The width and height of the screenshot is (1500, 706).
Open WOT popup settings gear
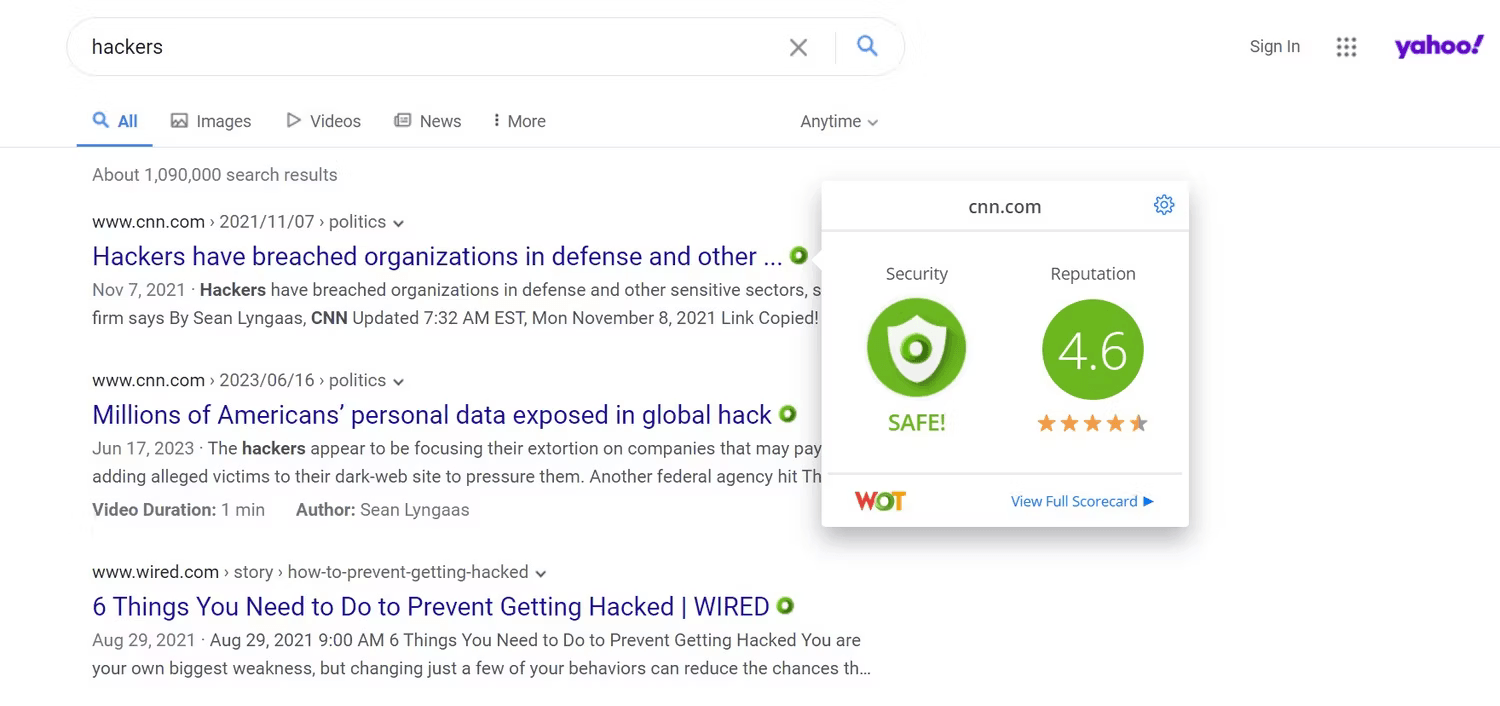click(x=1164, y=205)
